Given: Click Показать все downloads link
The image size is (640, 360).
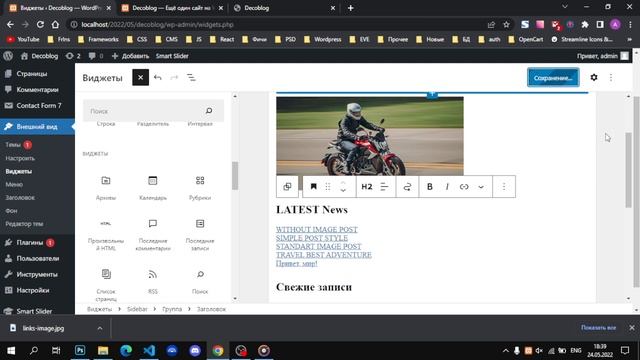Looking at the screenshot, I should [598, 327].
